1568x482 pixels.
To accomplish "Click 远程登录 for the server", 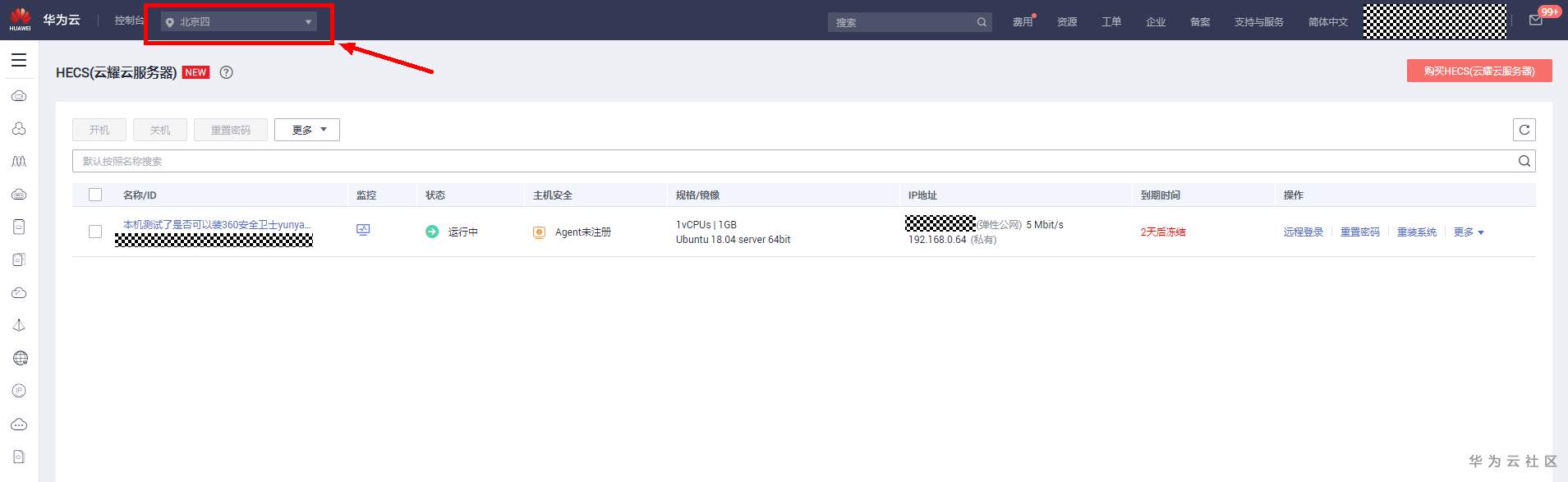I will point(1304,232).
